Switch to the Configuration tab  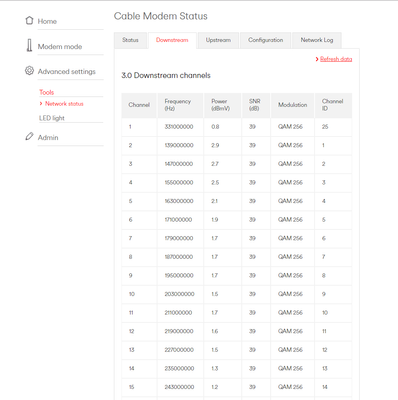266,40
